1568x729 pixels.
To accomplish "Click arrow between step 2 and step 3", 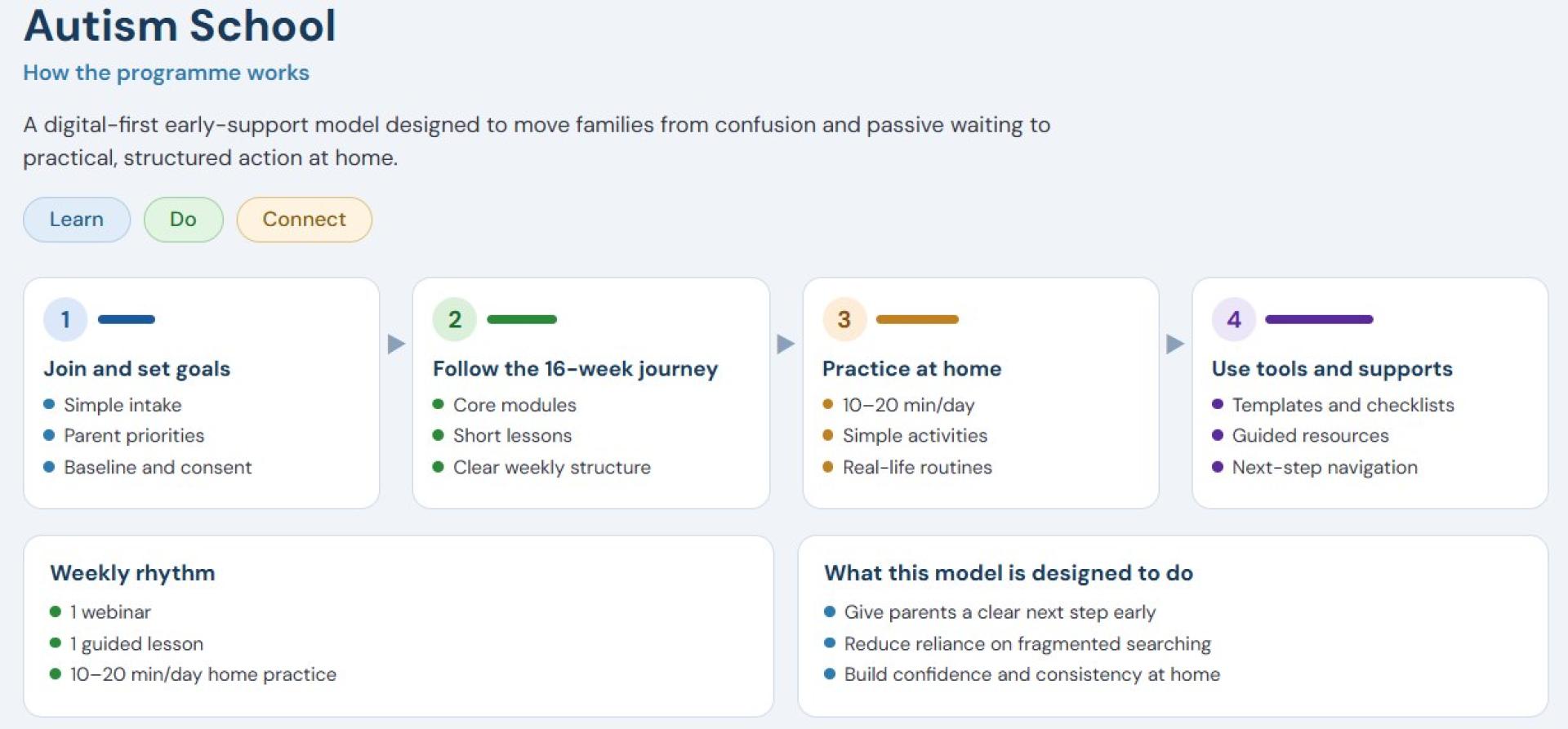I will [786, 344].
